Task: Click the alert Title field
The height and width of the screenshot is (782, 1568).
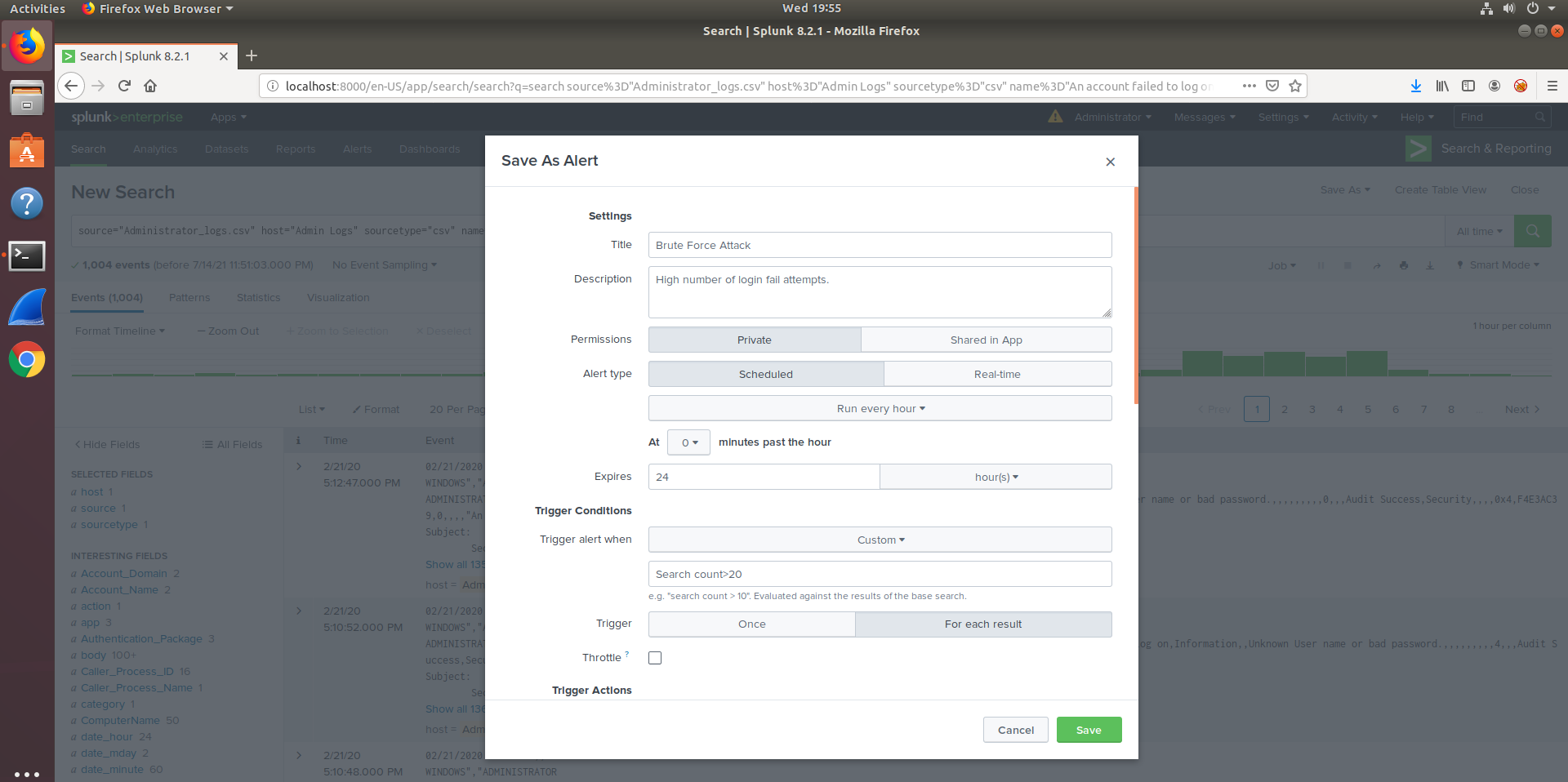Action: [880, 245]
